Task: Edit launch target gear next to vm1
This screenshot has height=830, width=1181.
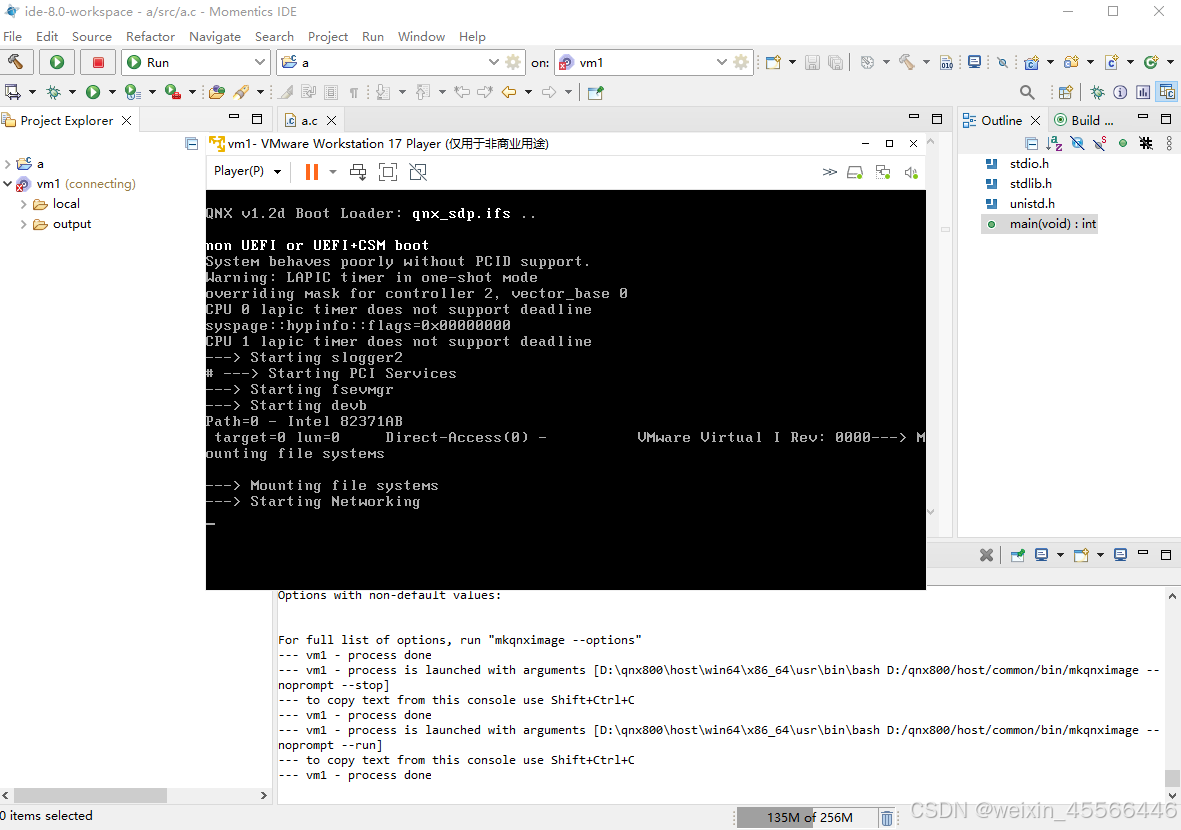Action: tap(741, 62)
